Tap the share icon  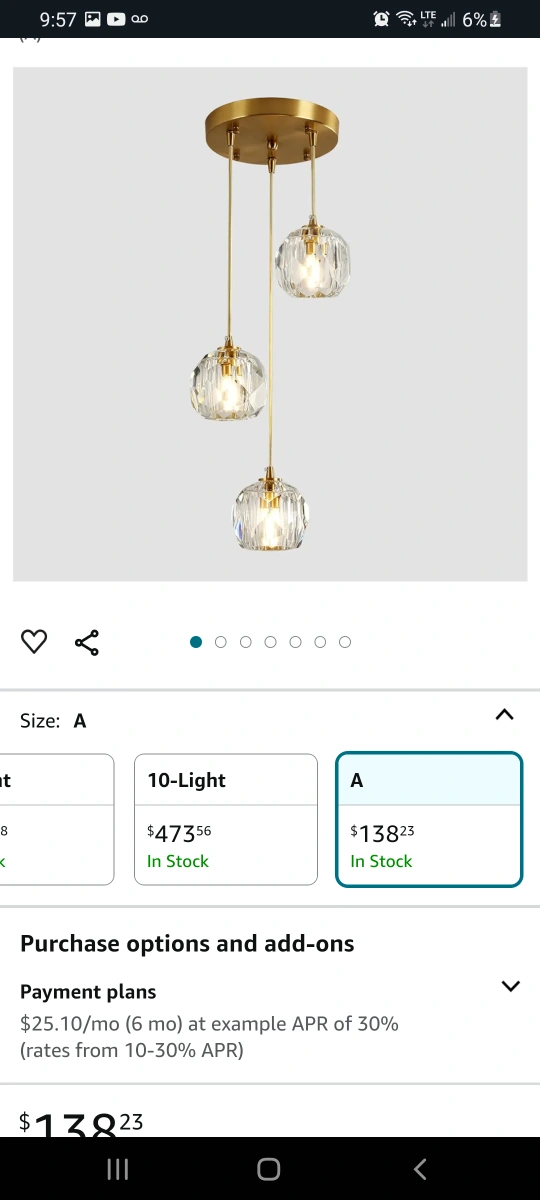click(x=87, y=642)
